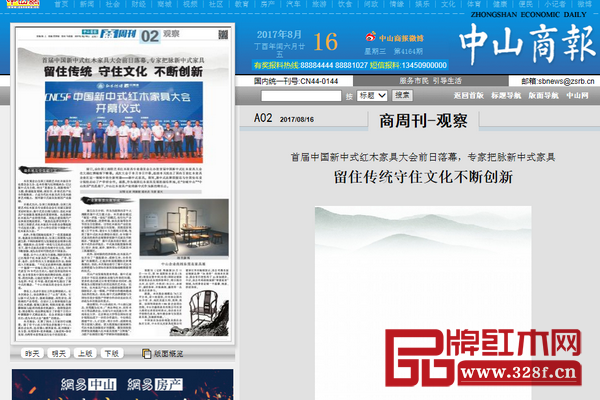Click the 搜索 search button
Image resolution: width=600 pixels, height=400 pixels.
[402, 95]
